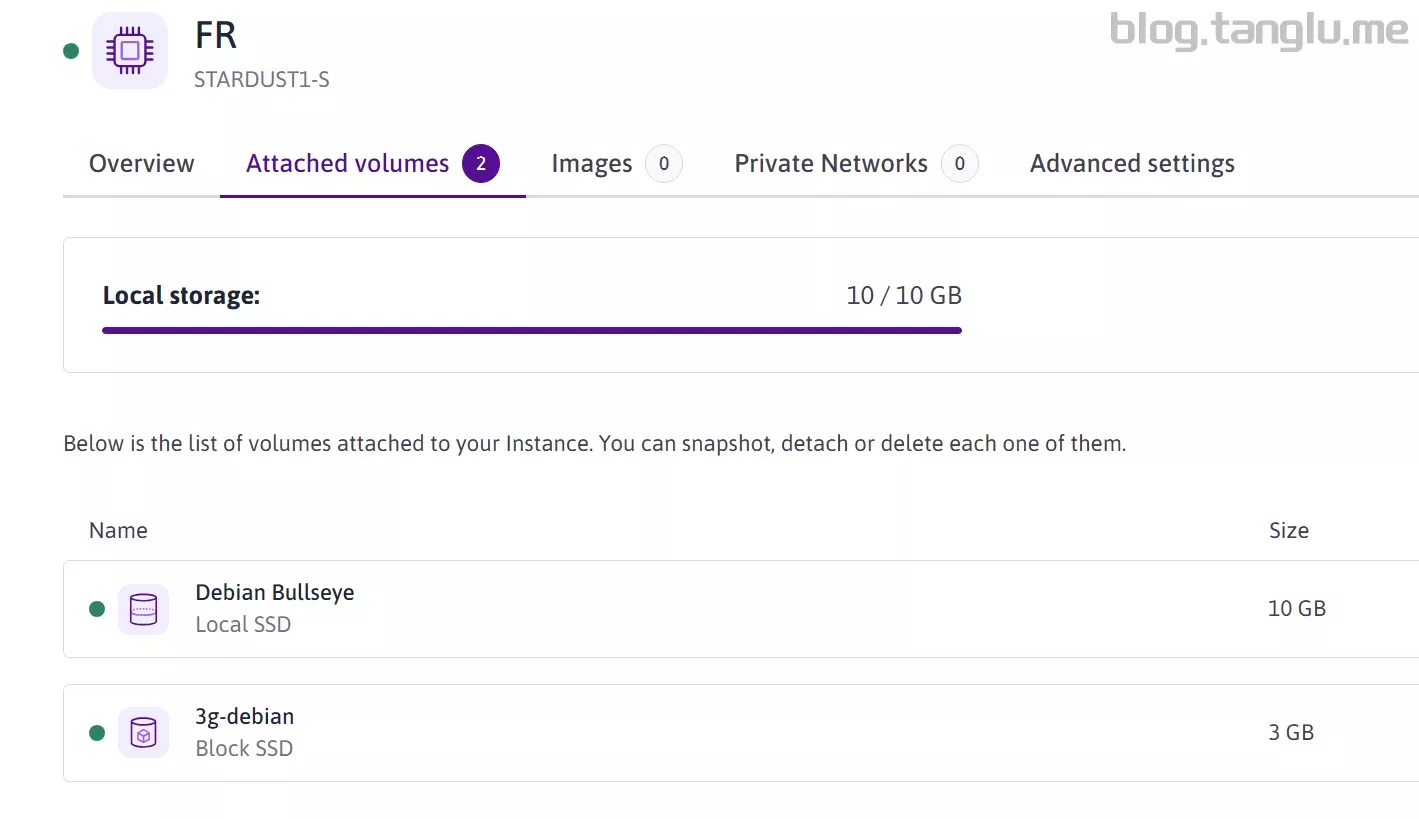Click the Private Networks count badge
Image resolution: width=1419 pixels, height=819 pixels.
(x=959, y=164)
